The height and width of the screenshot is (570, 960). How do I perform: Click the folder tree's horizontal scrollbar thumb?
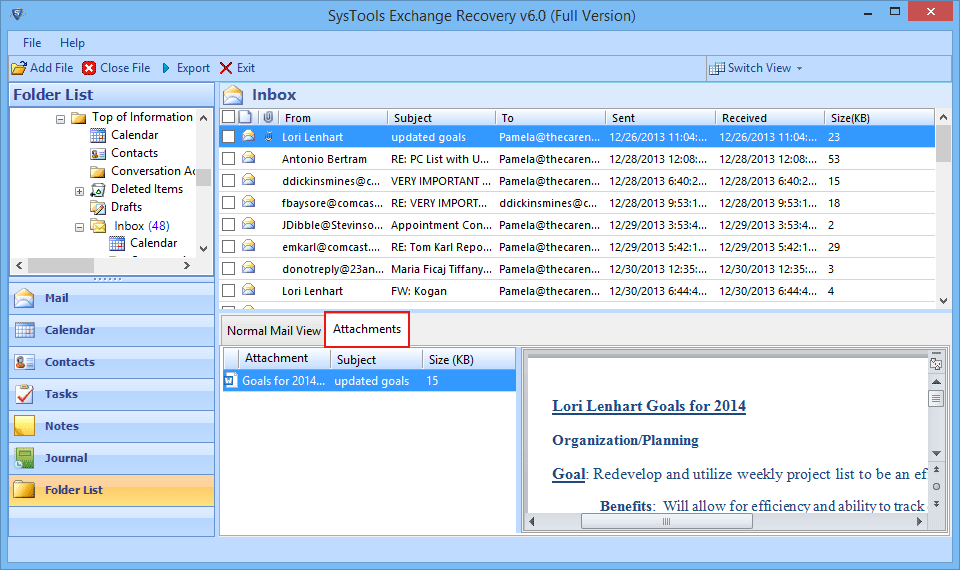[x=61, y=266]
